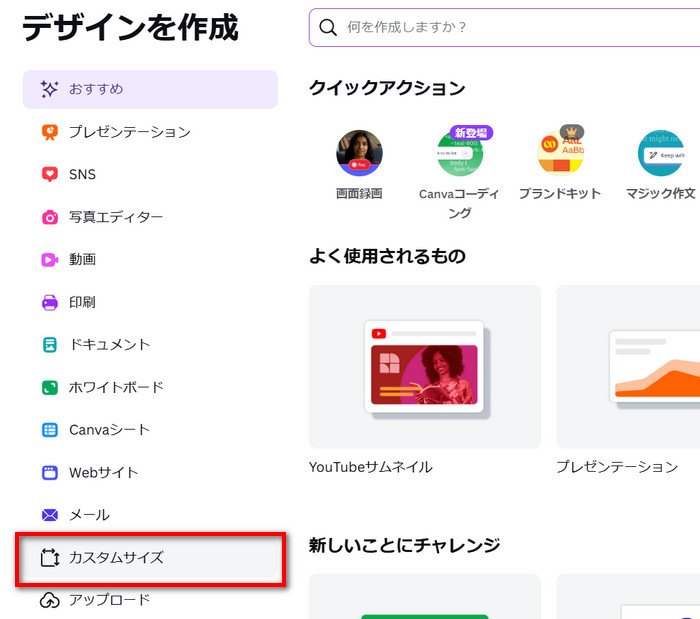Click the おすすめ sparkle icon
Screen dimensions: 700x619
click(49, 89)
